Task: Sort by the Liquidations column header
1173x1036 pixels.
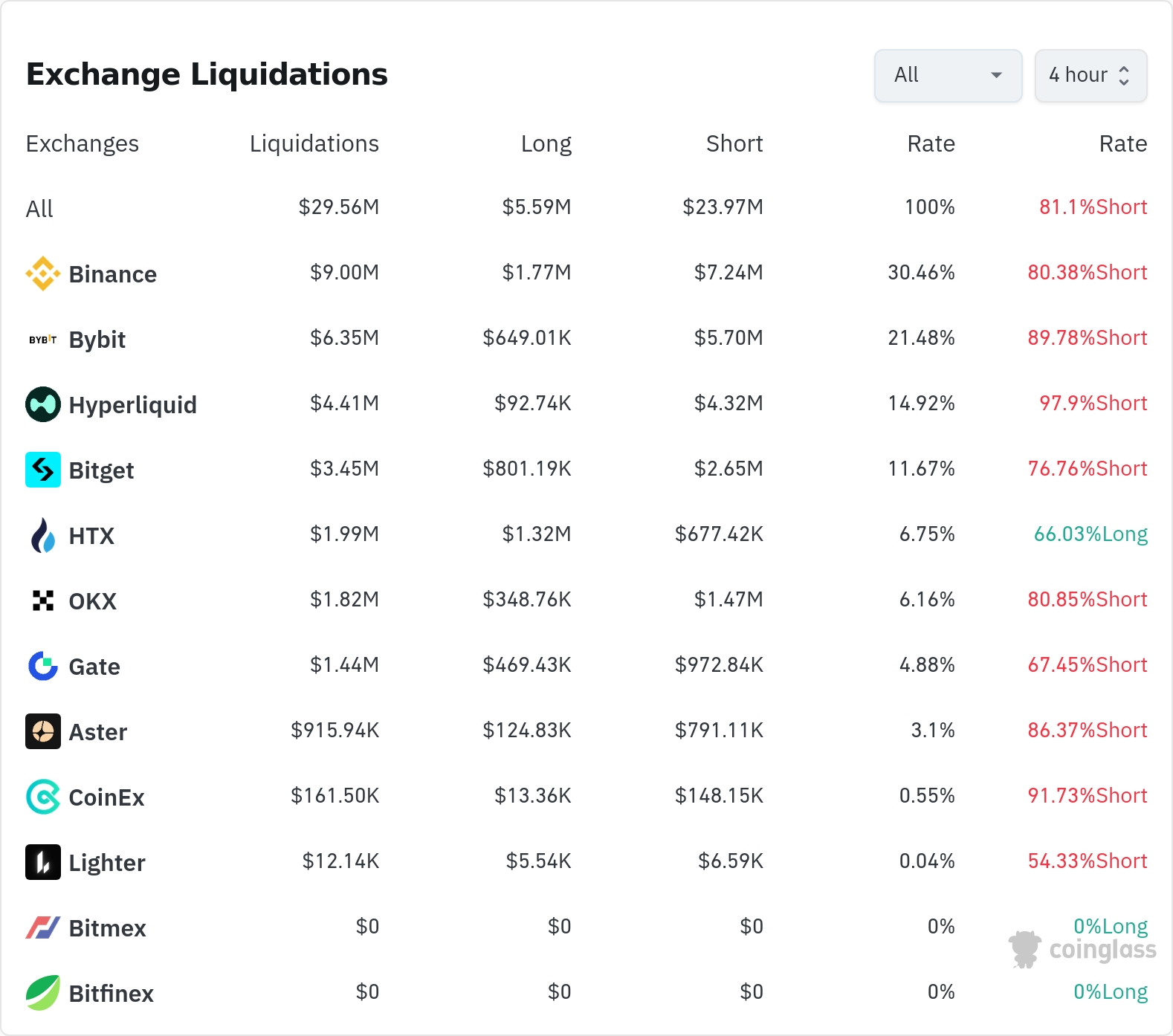Action: pos(314,143)
